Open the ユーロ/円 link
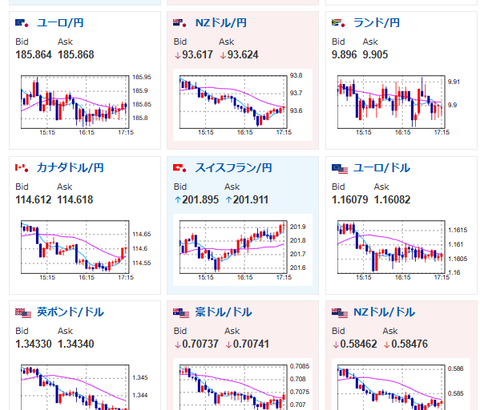This screenshot has width=480, height=410. point(60,23)
